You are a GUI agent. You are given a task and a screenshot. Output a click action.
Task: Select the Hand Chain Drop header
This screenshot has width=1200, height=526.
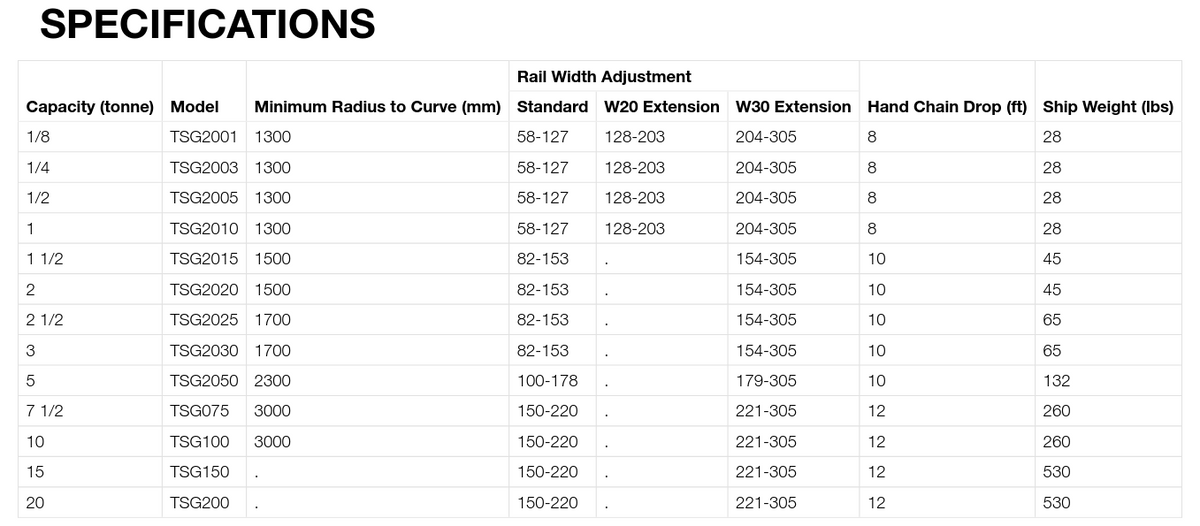coord(947,106)
